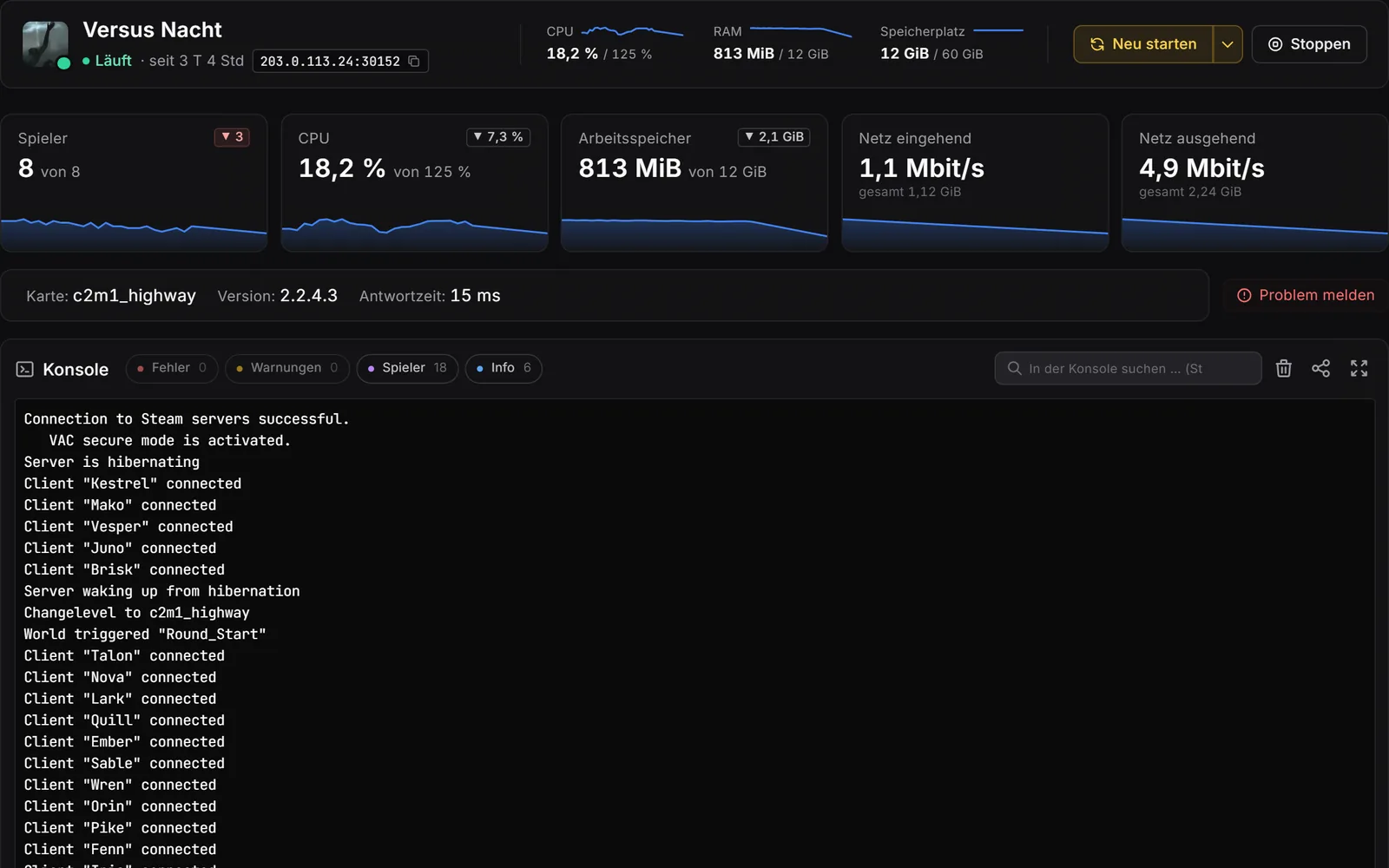Screen dimensions: 1389x868
Task: Copy the server address 203.0.113.24:30152
Action: (414, 61)
